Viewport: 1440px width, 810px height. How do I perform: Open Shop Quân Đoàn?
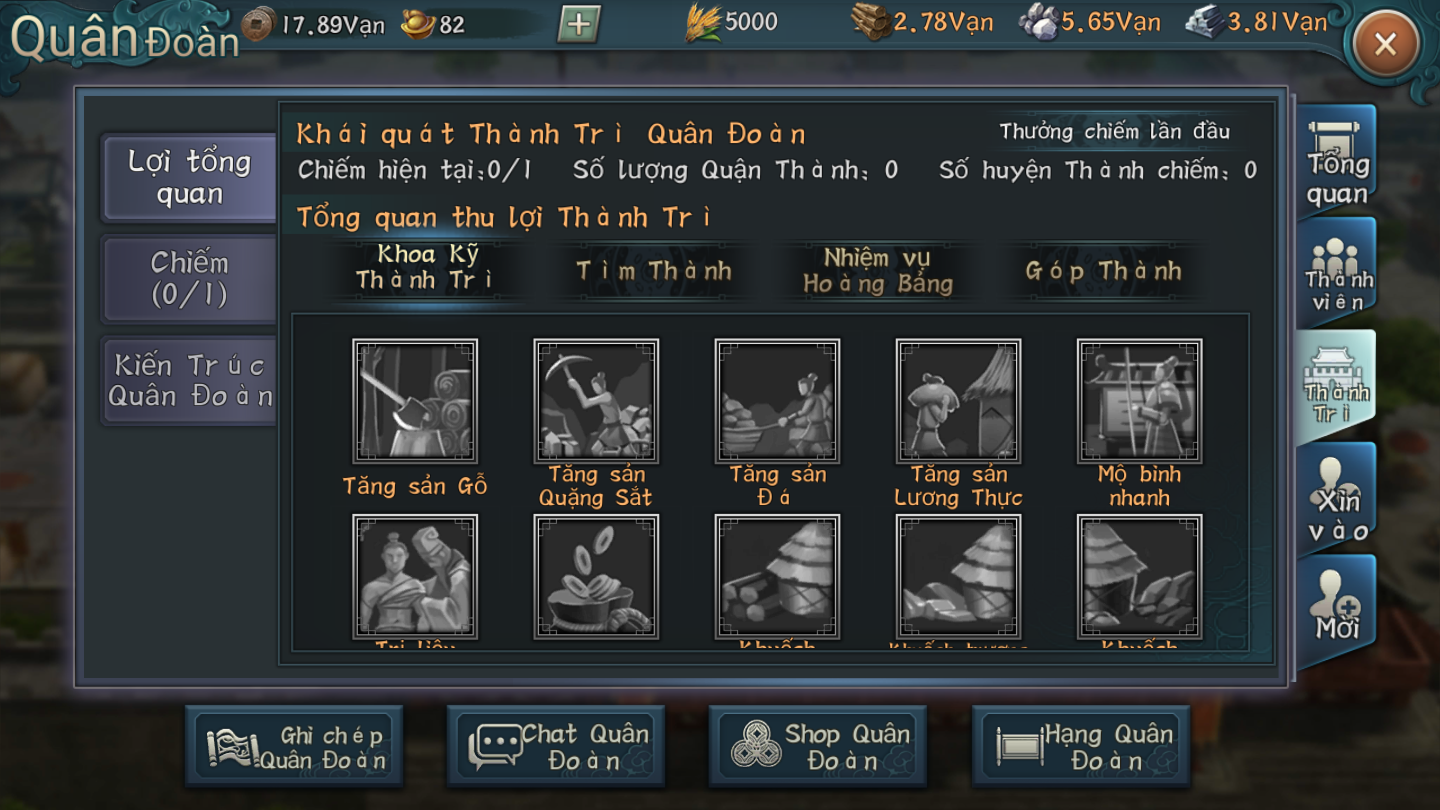click(819, 747)
